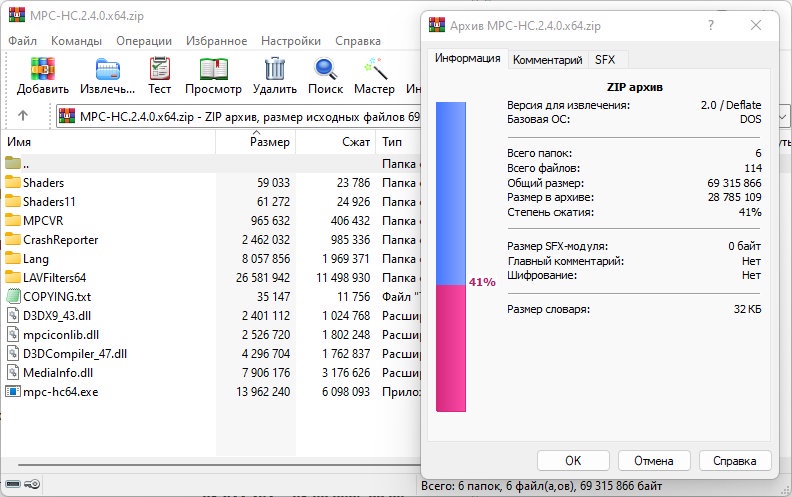Sort by the Имя column header
Image resolution: width=792 pixels, height=497 pixels.
pyautogui.click(x=108, y=142)
